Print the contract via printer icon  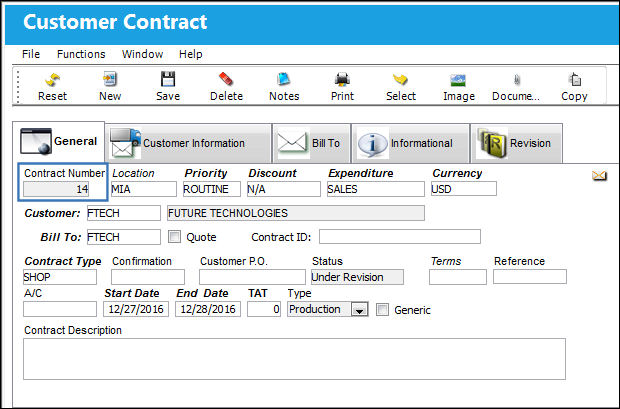[x=342, y=80]
